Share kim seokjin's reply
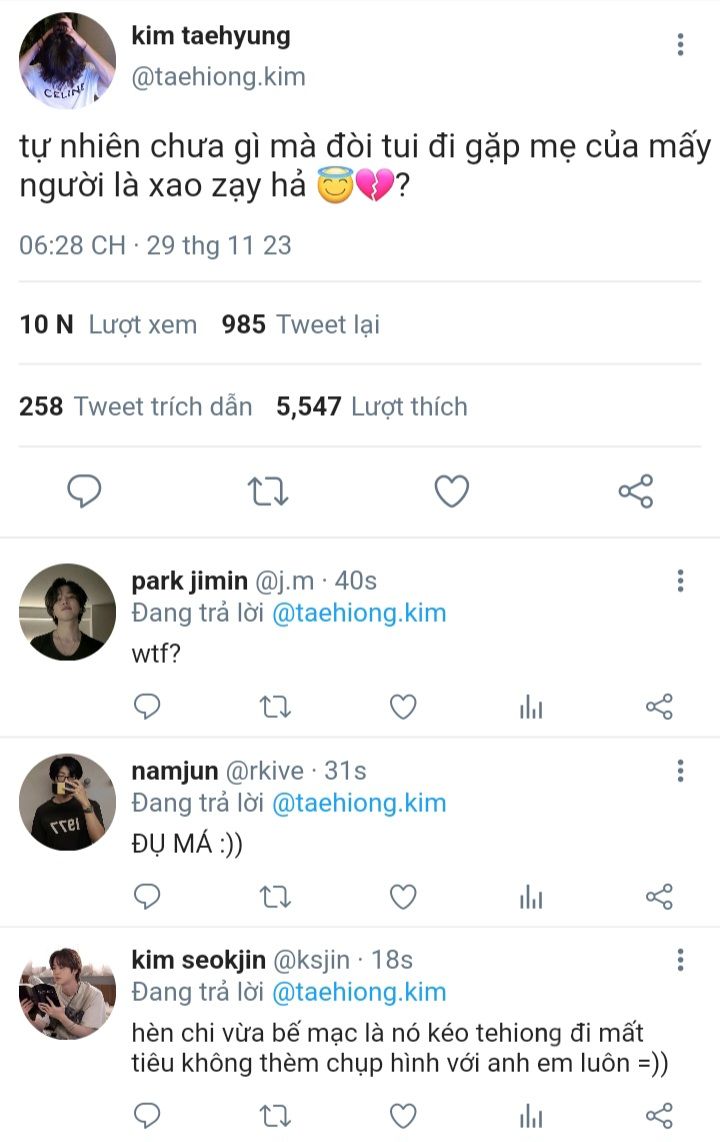Image resolution: width=720 pixels, height=1142 pixels. point(659,1115)
